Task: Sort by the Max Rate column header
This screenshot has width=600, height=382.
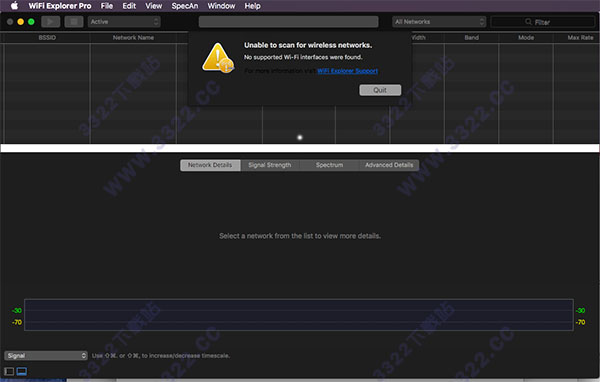Action: [x=580, y=38]
